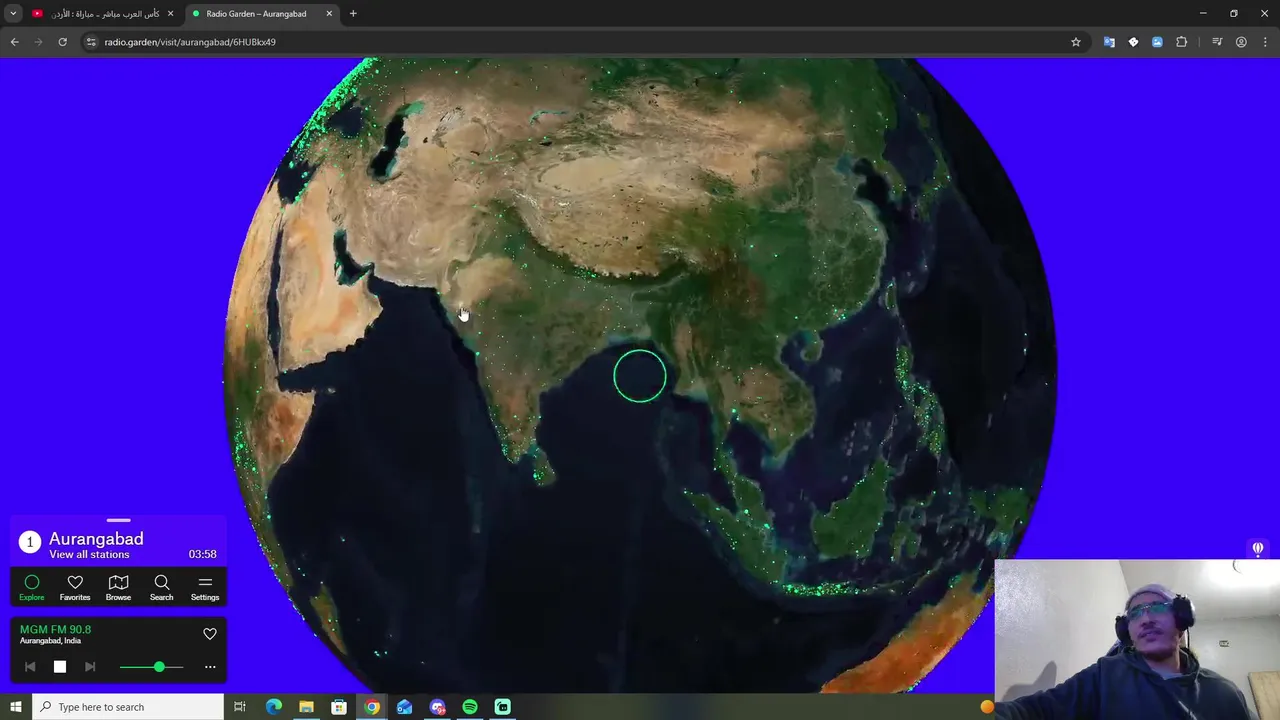Viewport: 1280px width, 720px height.
Task: Open the Browse tab
Action: [118, 587]
